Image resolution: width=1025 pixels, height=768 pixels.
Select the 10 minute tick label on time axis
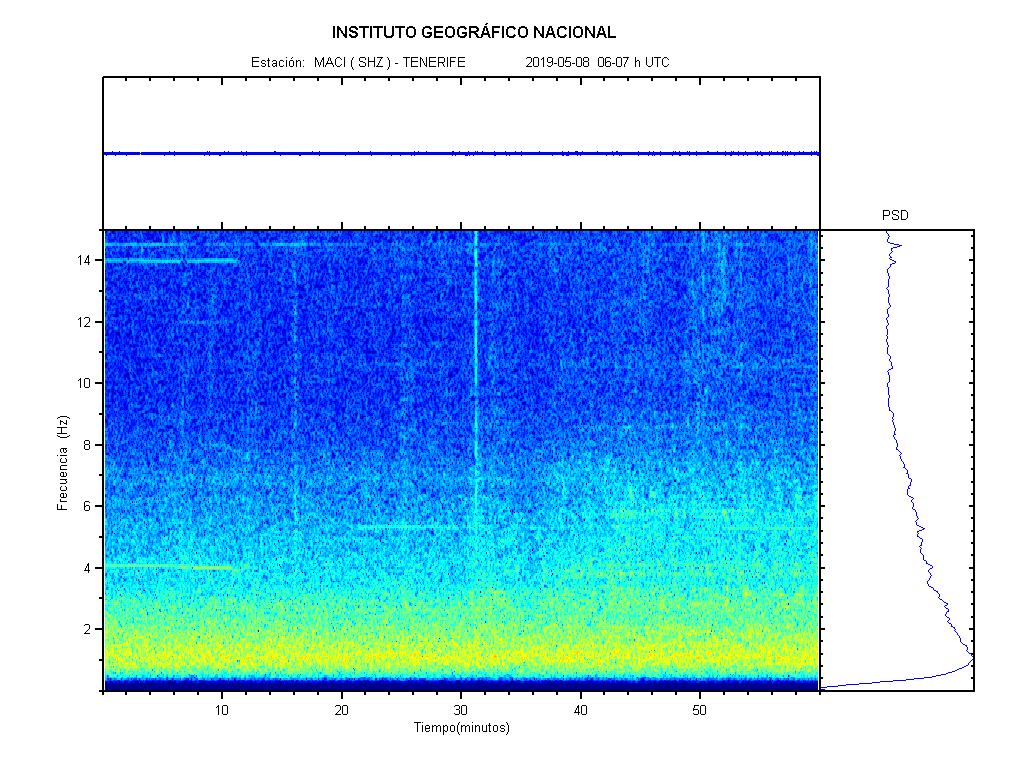tap(221, 710)
